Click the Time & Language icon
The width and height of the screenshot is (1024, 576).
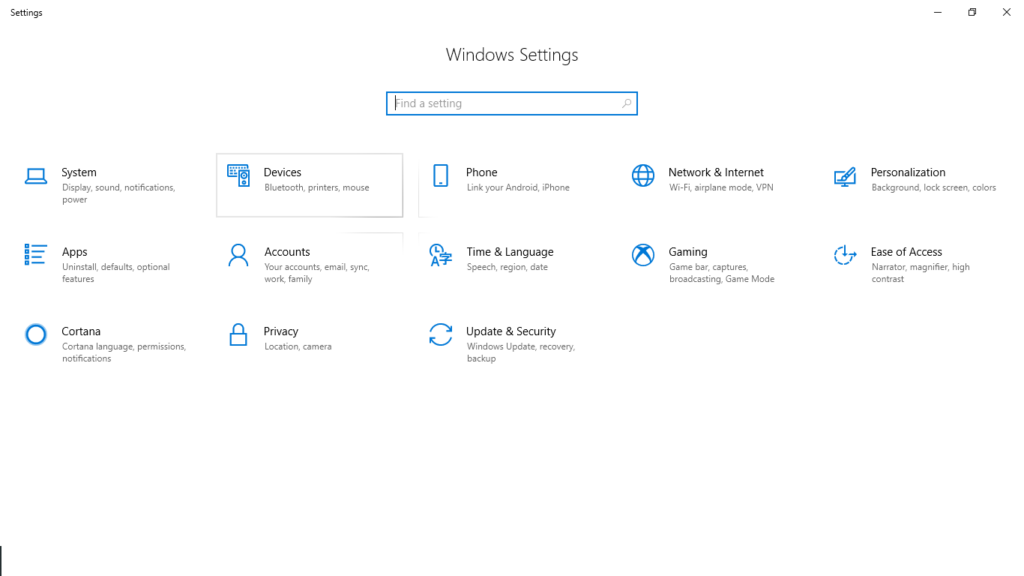[x=441, y=255]
